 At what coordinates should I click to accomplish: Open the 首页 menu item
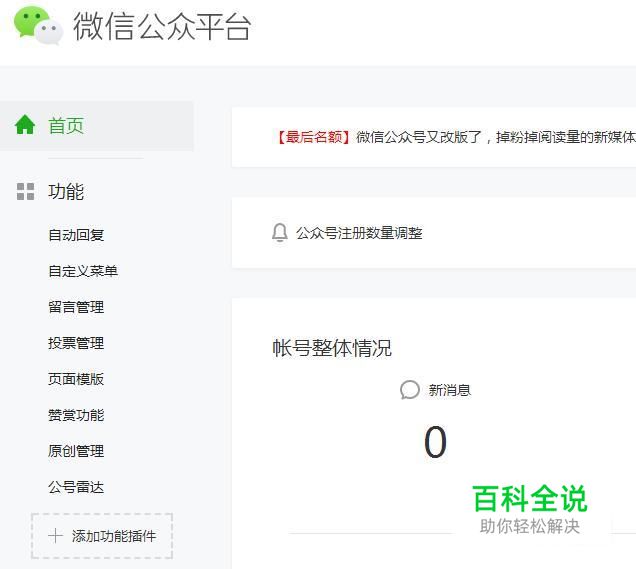click(x=97, y=126)
